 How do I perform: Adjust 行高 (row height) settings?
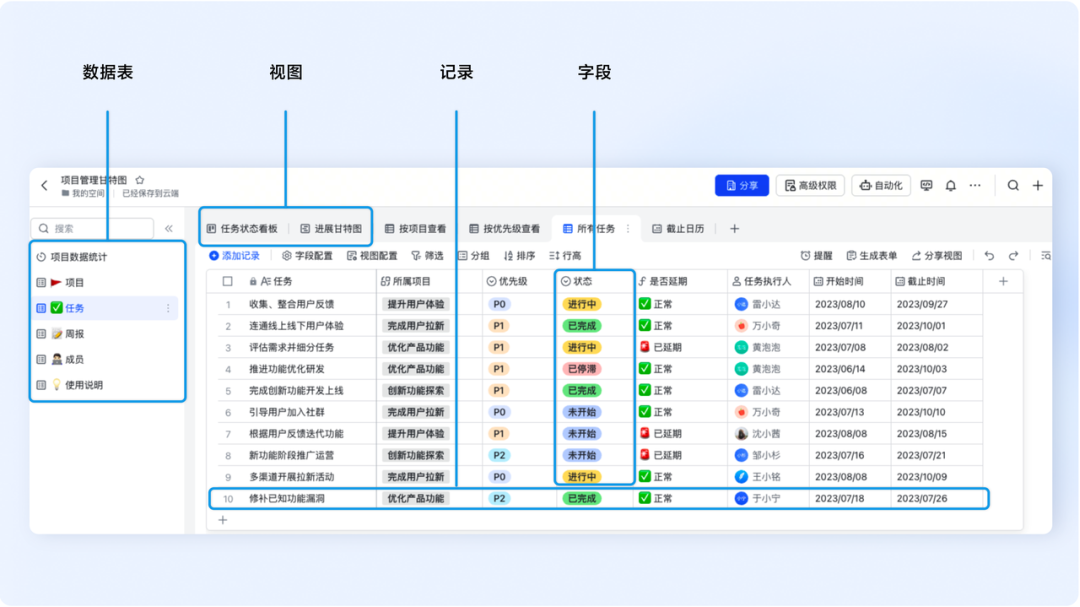point(567,254)
